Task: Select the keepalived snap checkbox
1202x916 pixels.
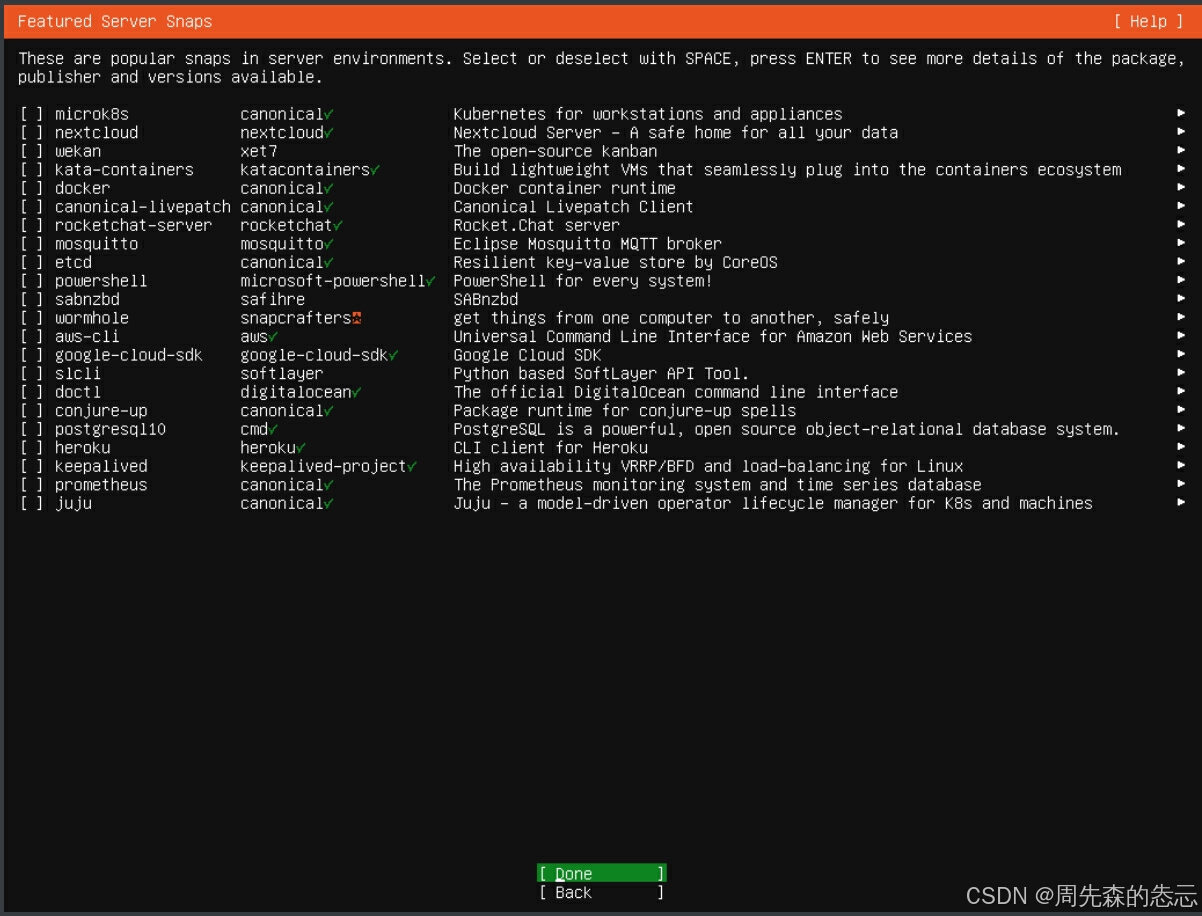Action: [32, 466]
